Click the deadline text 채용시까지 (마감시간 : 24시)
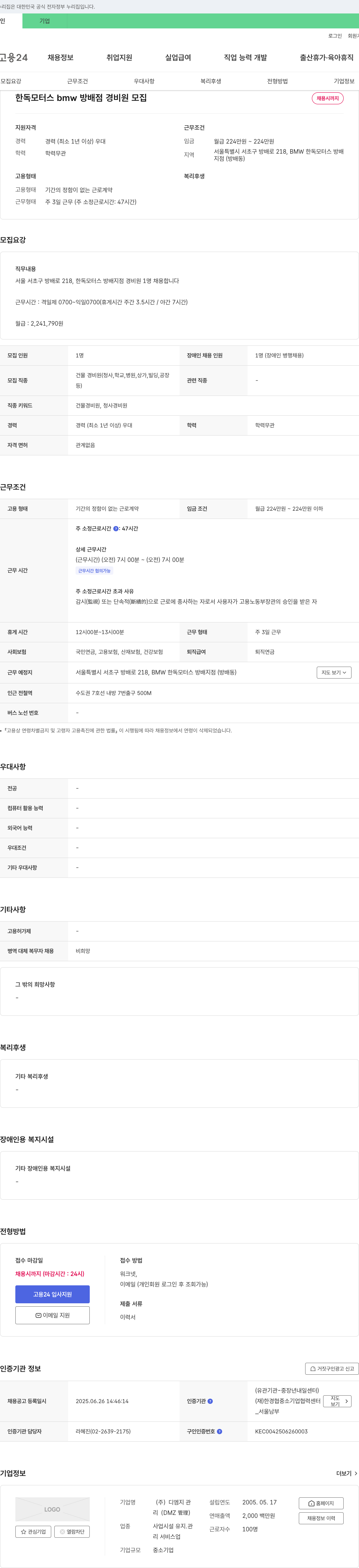Screen dimensions: 359x1568 coord(50,1273)
